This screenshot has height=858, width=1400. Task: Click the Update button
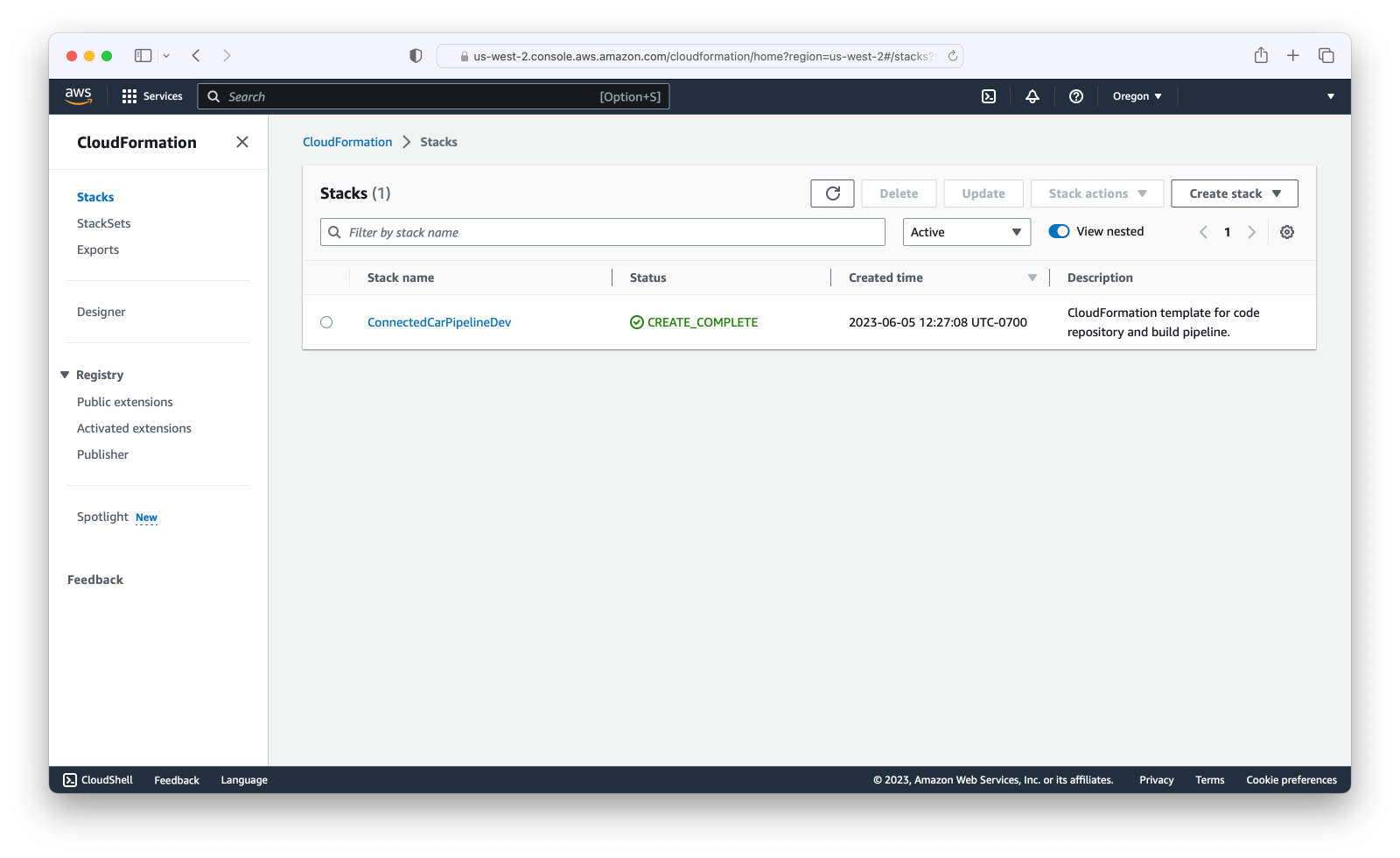[x=983, y=193]
